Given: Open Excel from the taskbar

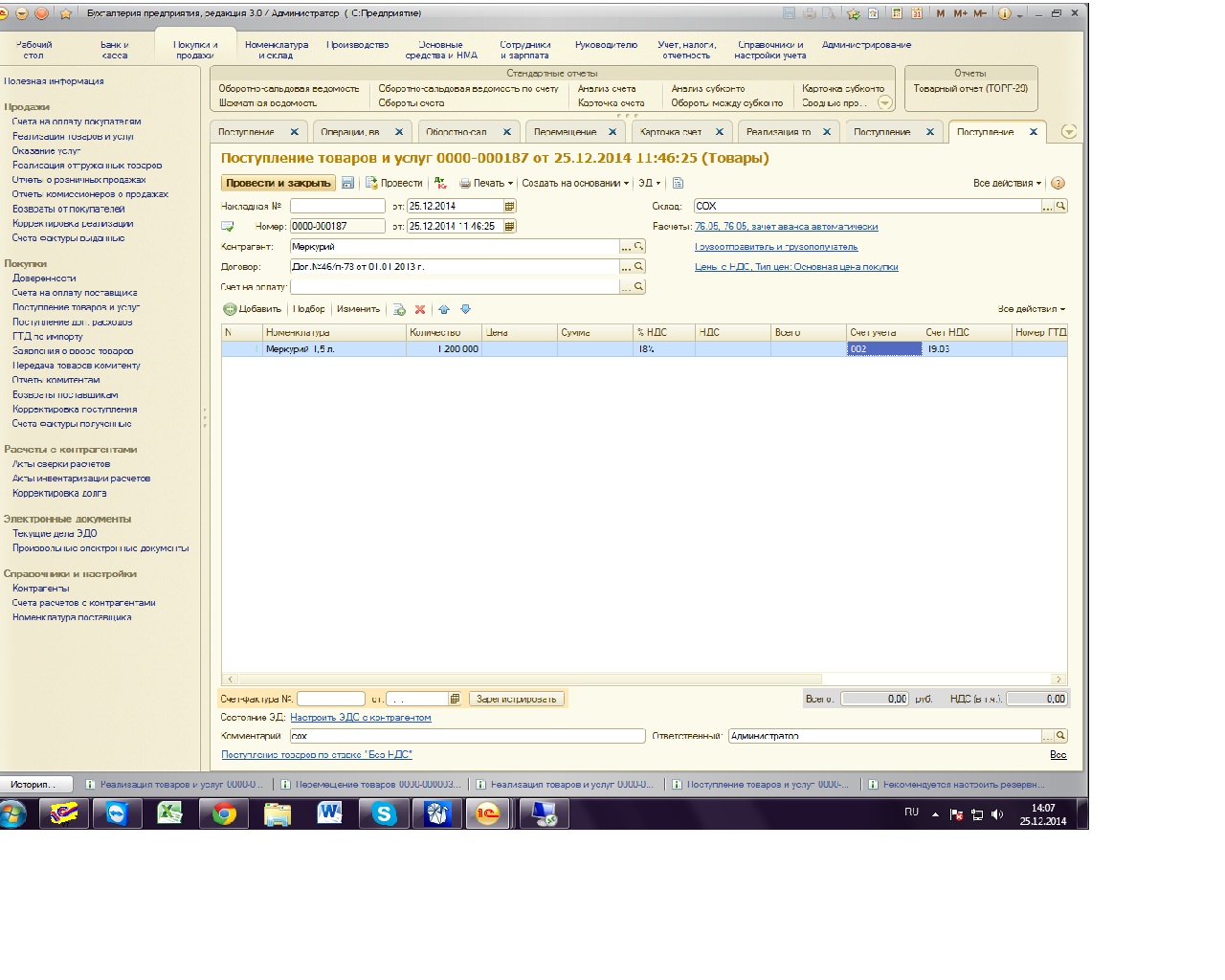Looking at the screenshot, I should (170, 814).
